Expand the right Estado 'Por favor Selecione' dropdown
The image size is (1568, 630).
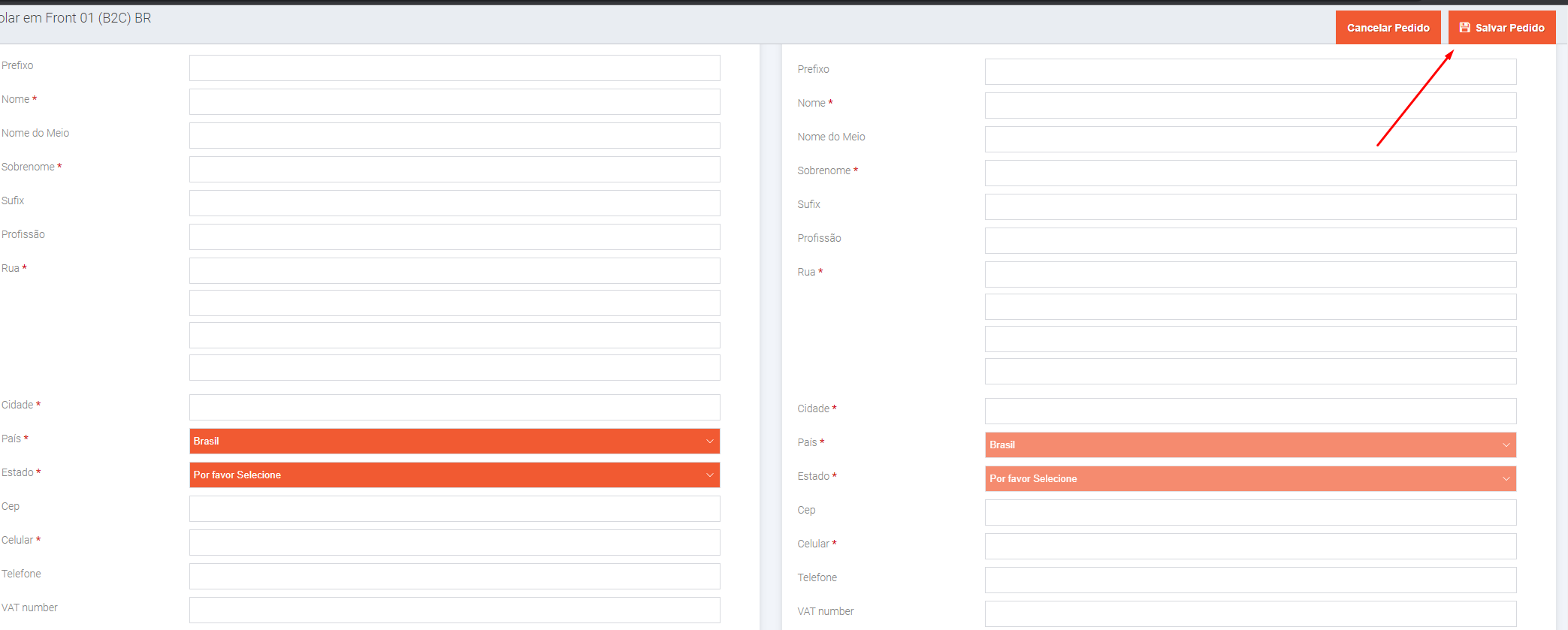pyautogui.click(x=1250, y=479)
